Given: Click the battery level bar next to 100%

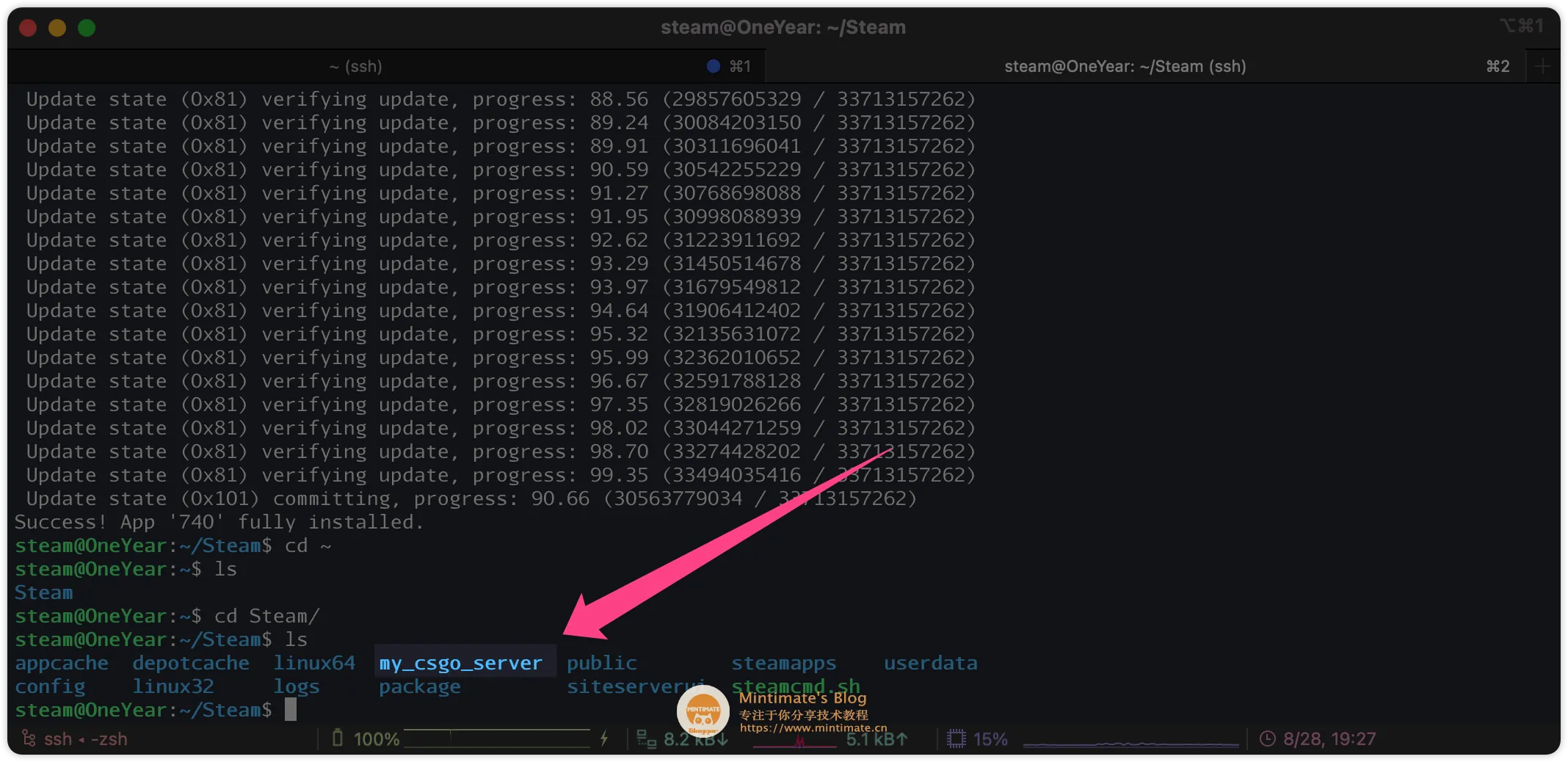Looking at the screenshot, I should pyautogui.click(x=496, y=739).
